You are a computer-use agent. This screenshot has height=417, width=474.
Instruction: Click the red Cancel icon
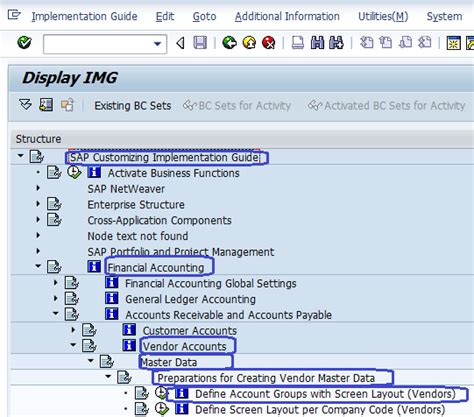269,43
